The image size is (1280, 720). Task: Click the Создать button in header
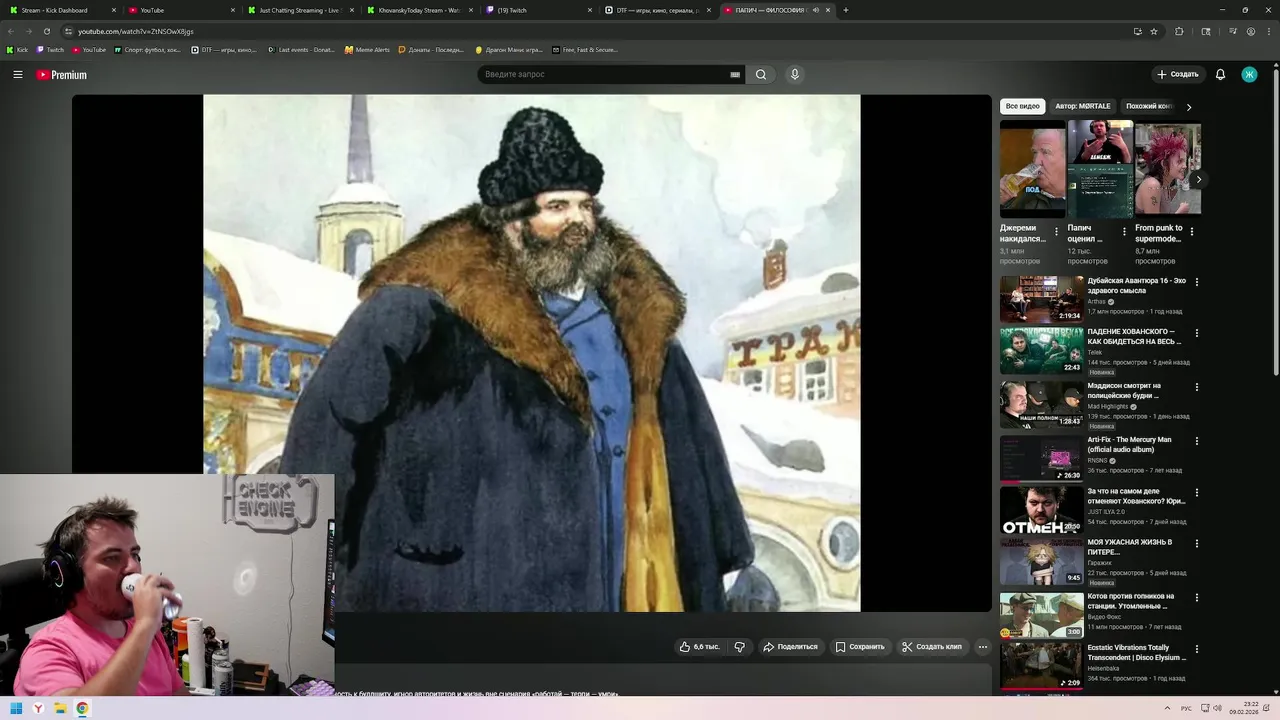click(1177, 74)
